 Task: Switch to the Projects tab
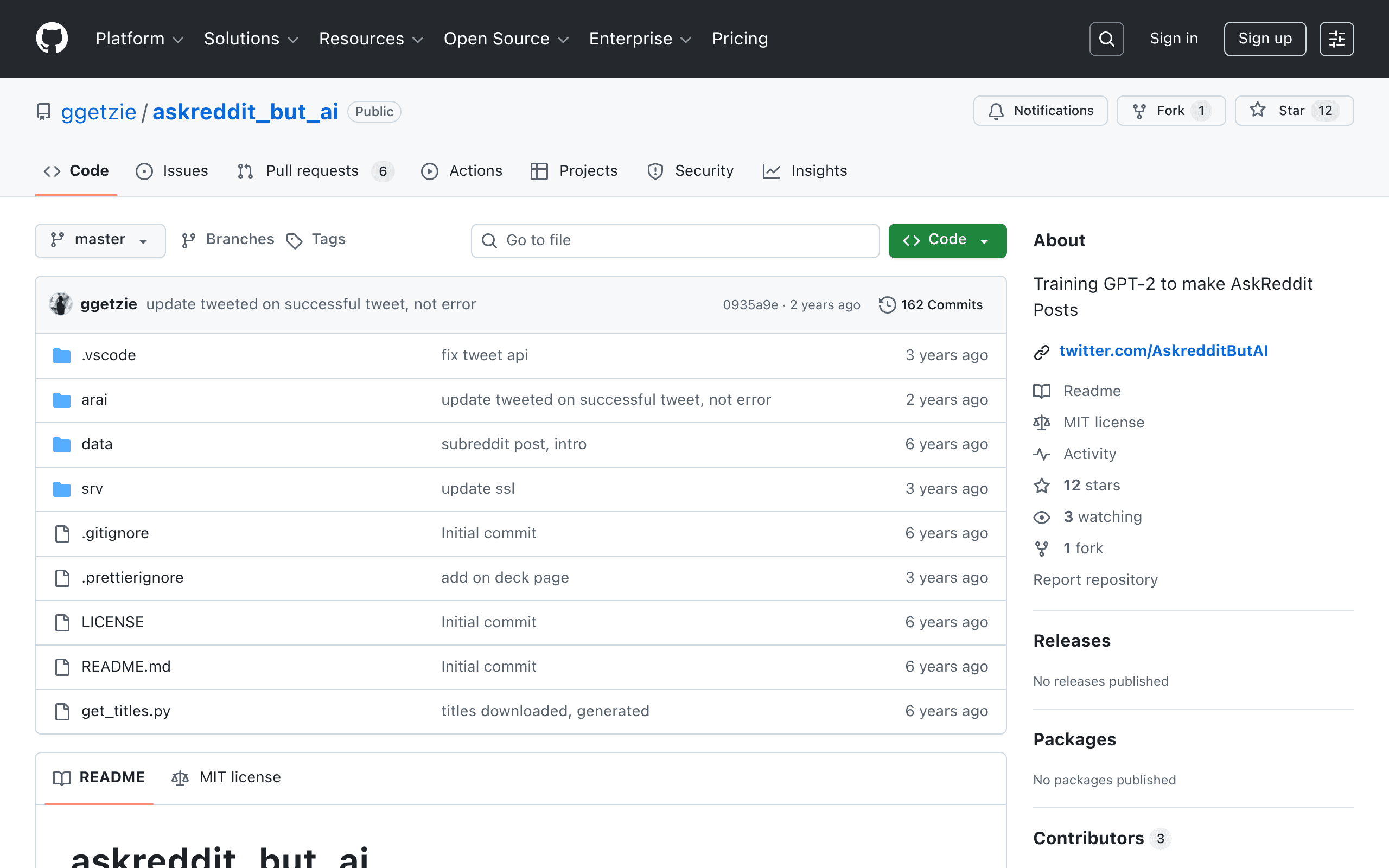coord(574,171)
